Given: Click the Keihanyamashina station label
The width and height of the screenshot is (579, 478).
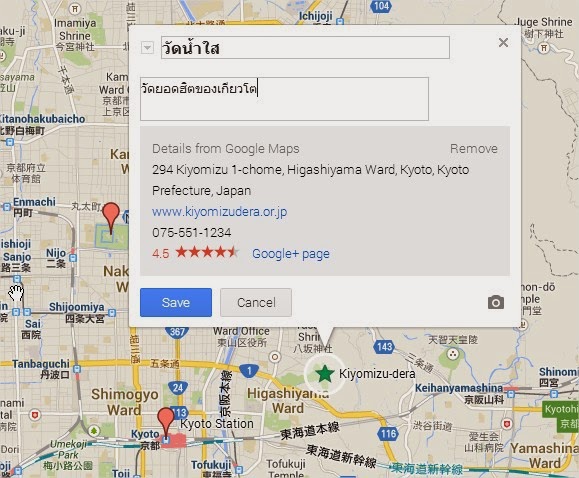Looking at the screenshot, I should (x=459, y=388).
